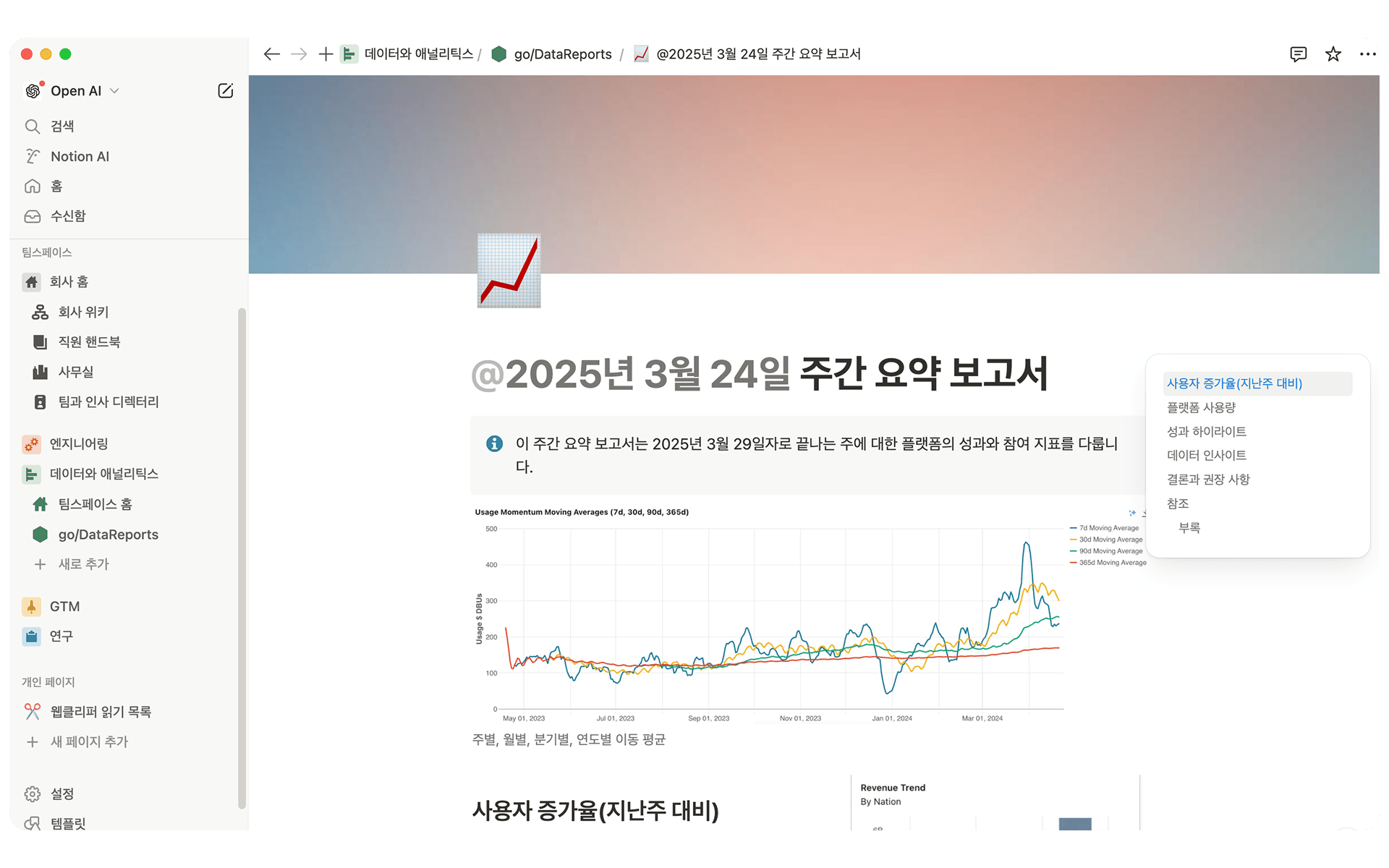
Task: Select the 웹클리퍼 읽기 목록 scissors page
Action: click(x=102, y=712)
